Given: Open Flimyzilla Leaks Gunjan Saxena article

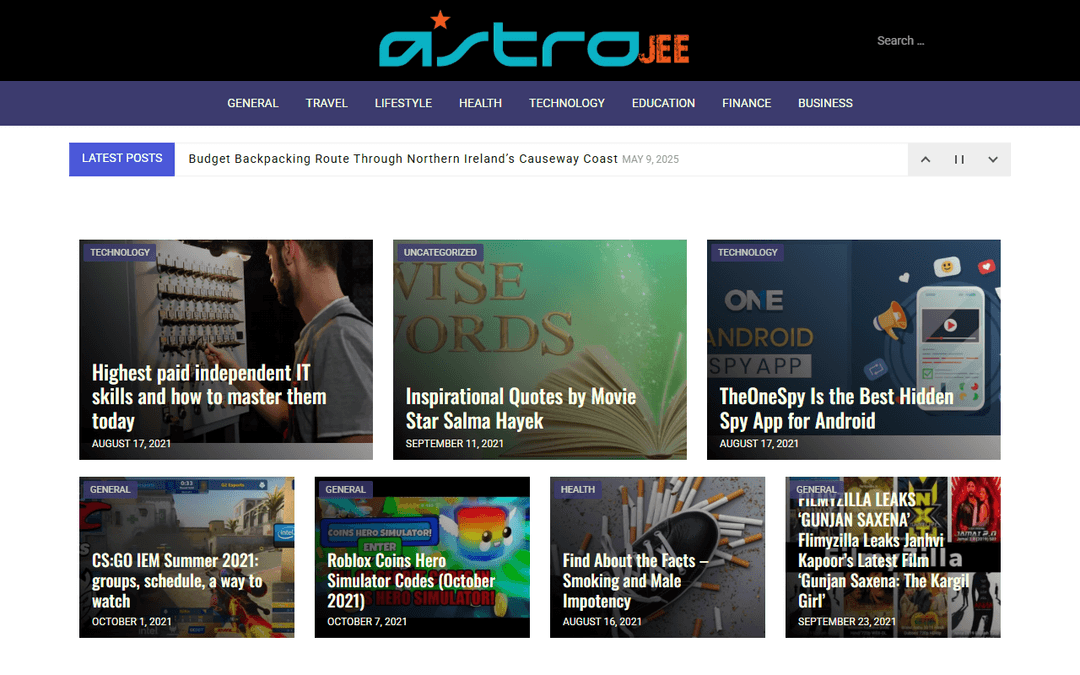Looking at the screenshot, I should [883, 550].
